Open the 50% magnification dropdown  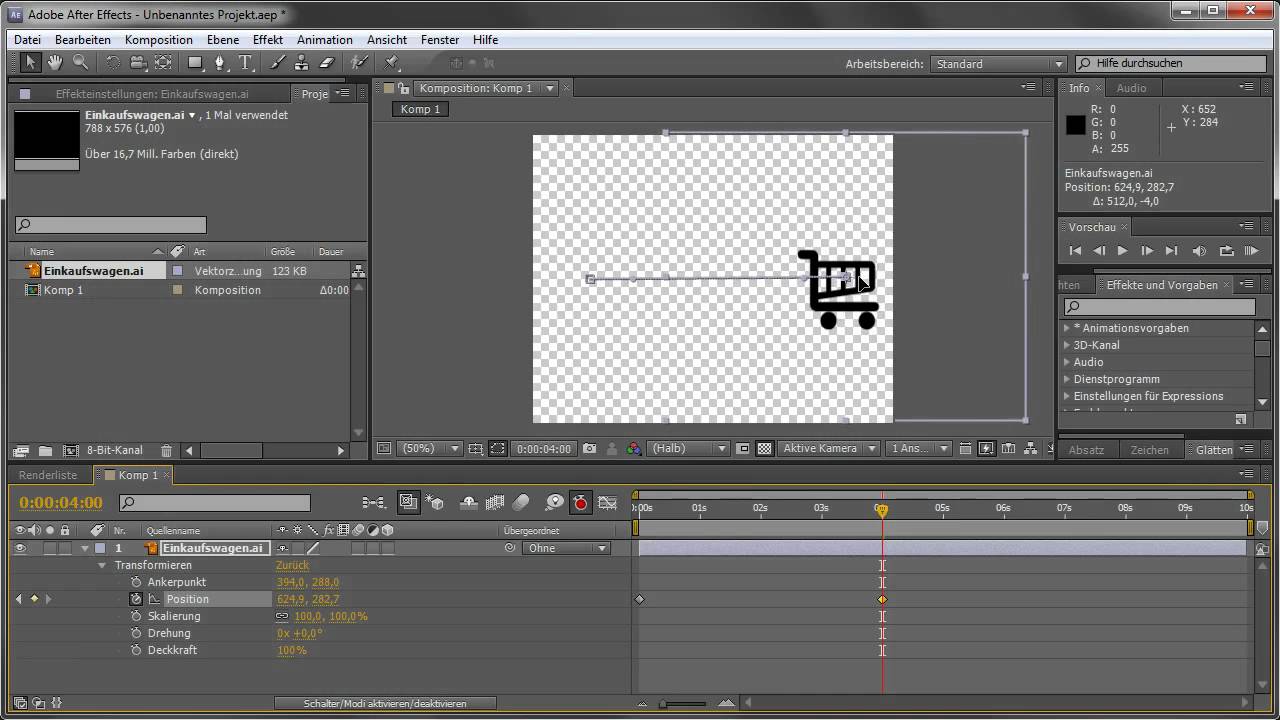tap(431, 449)
